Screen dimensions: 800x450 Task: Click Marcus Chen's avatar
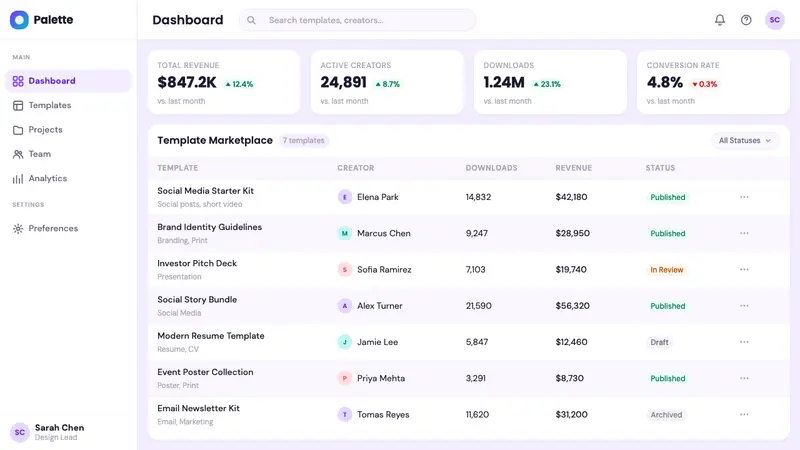pos(345,233)
